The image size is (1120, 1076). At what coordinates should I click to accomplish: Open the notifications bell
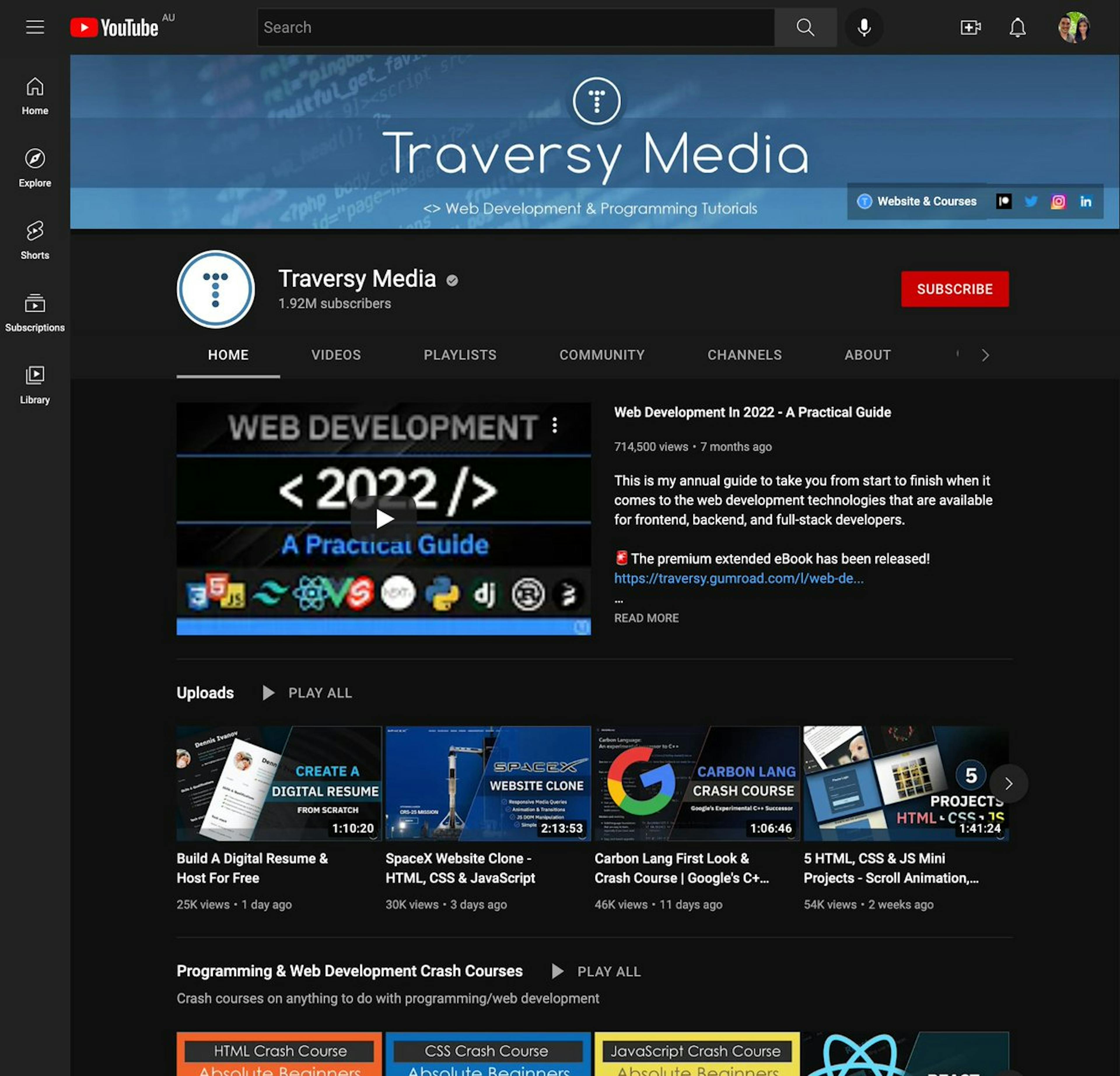point(1017,27)
